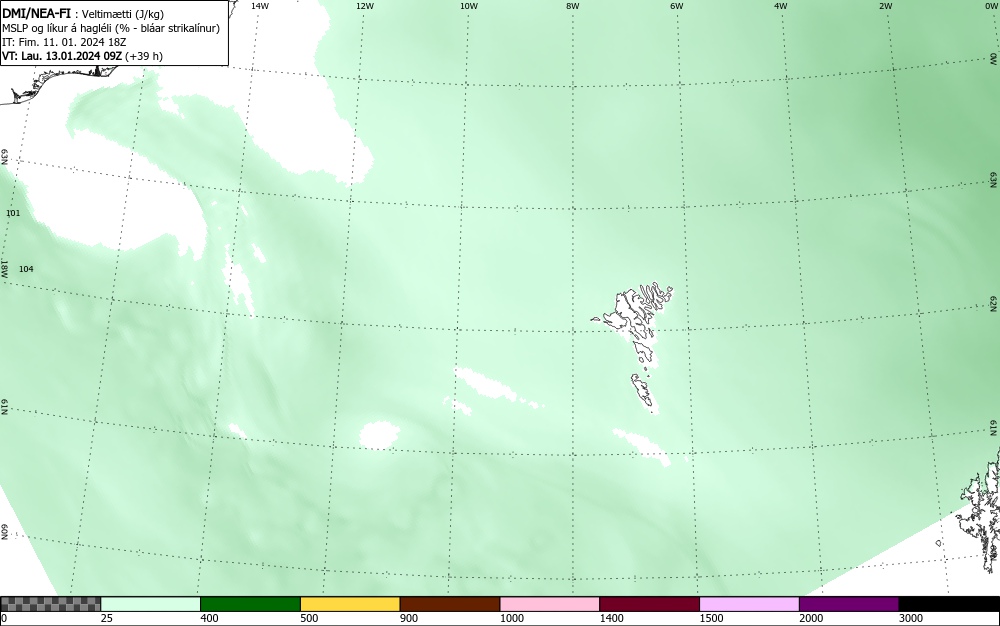Click the legend value "500"
This screenshot has height=626, width=1000.
click(x=309, y=618)
